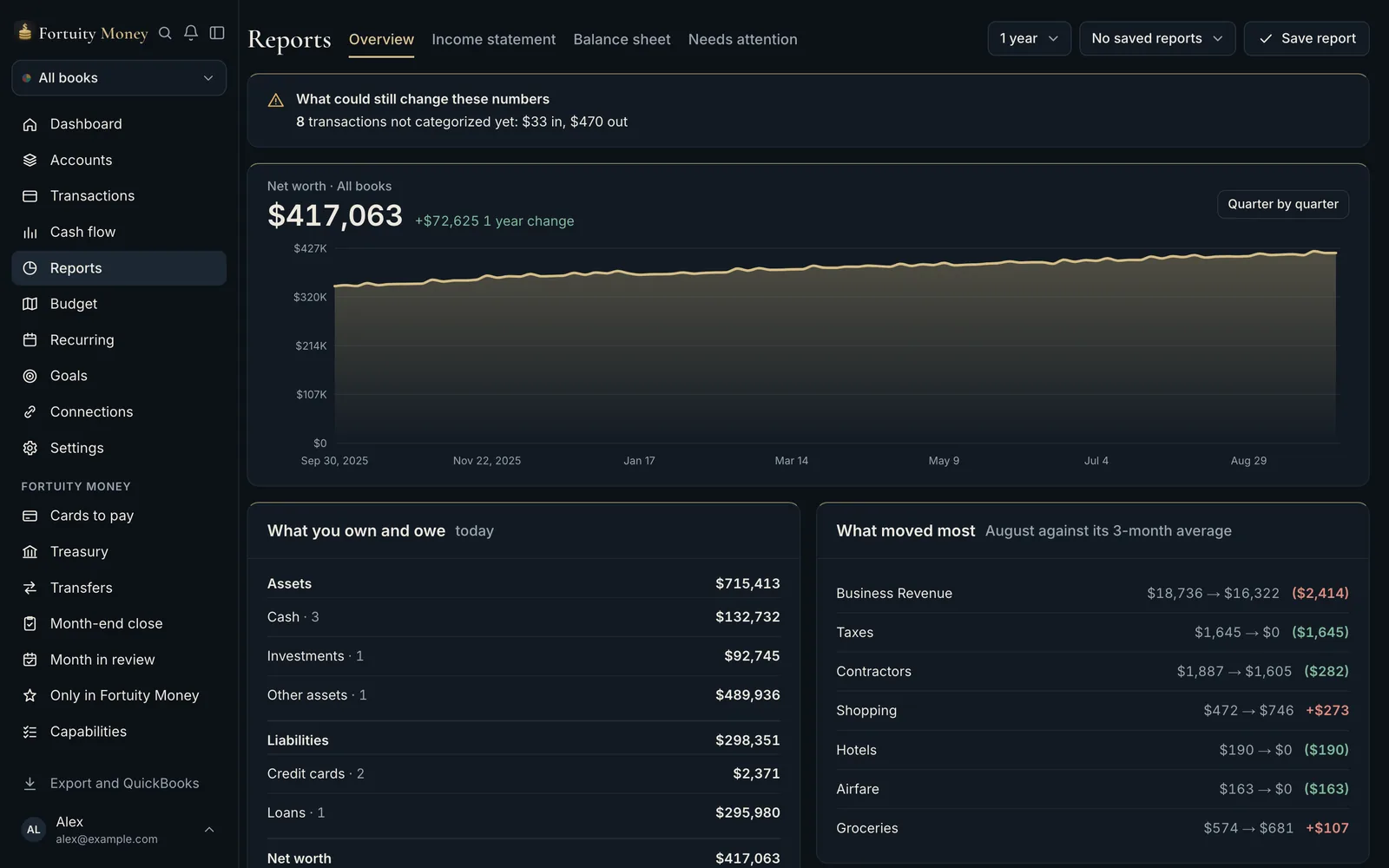Expand the Alex account menu chevron
This screenshot has height=868, width=1389.
pyautogui.click(x=209, y=830)
